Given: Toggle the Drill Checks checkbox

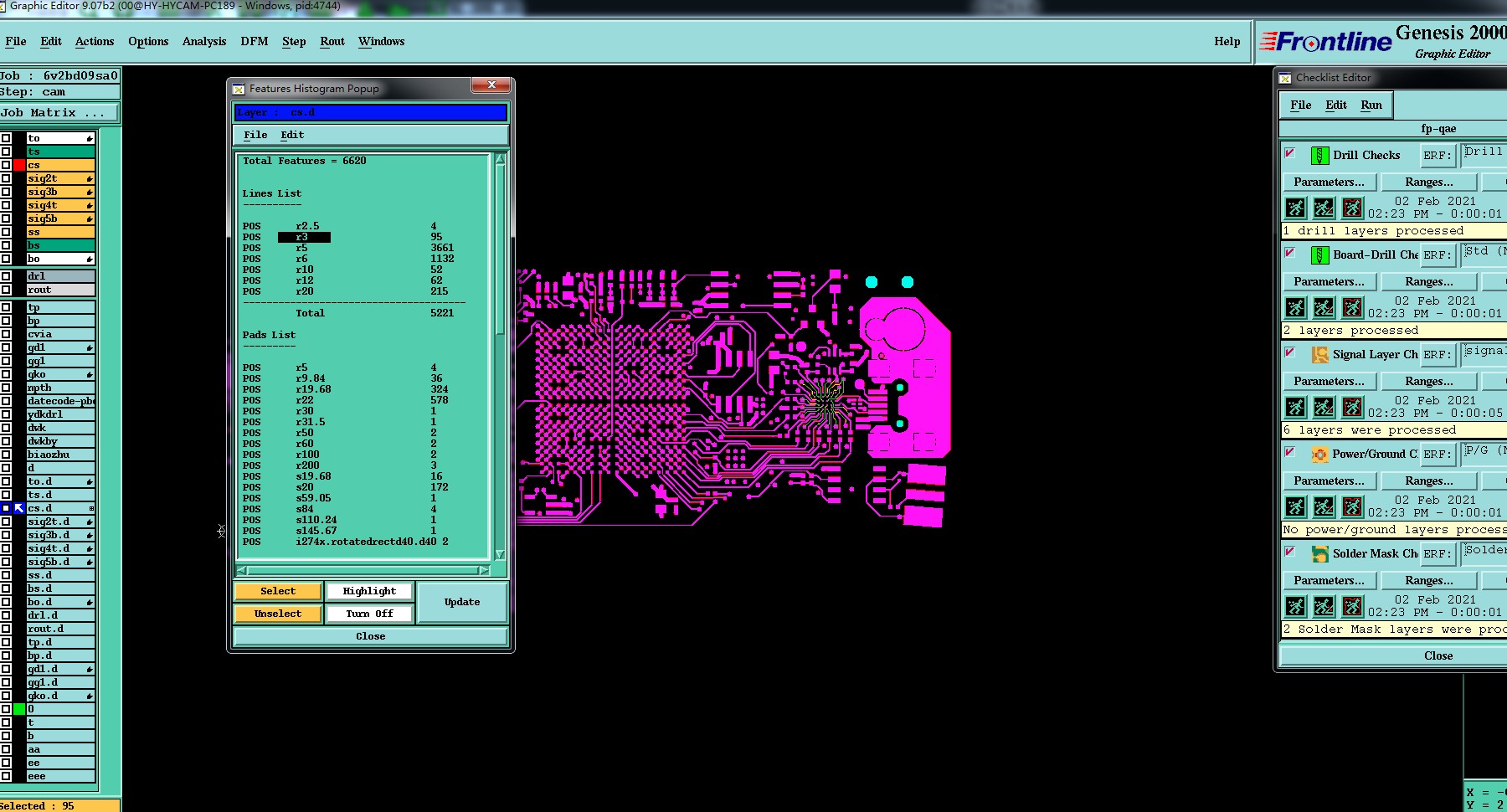Looking at the screenshot, I should pos(1289,153).
